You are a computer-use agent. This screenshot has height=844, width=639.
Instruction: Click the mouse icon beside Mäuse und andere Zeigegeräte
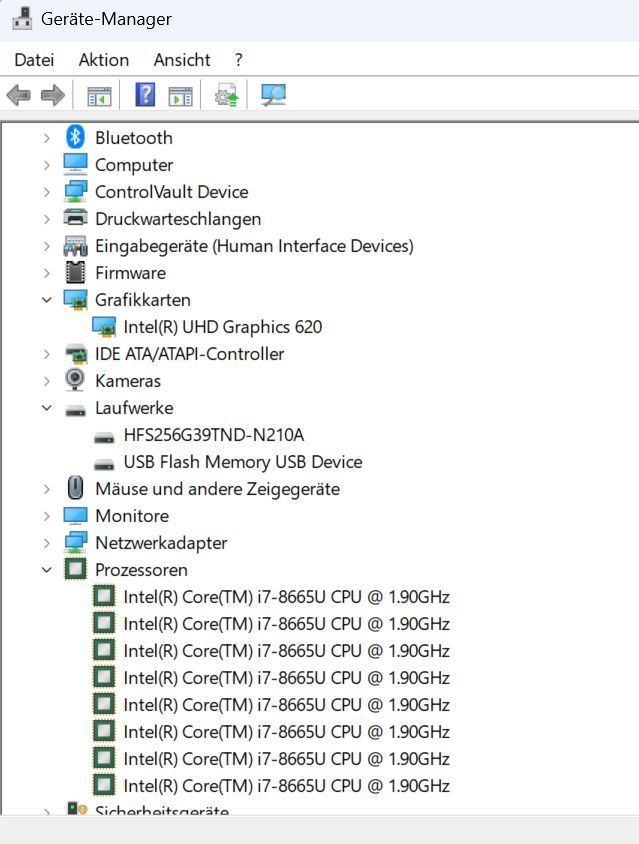click(76, 489)
